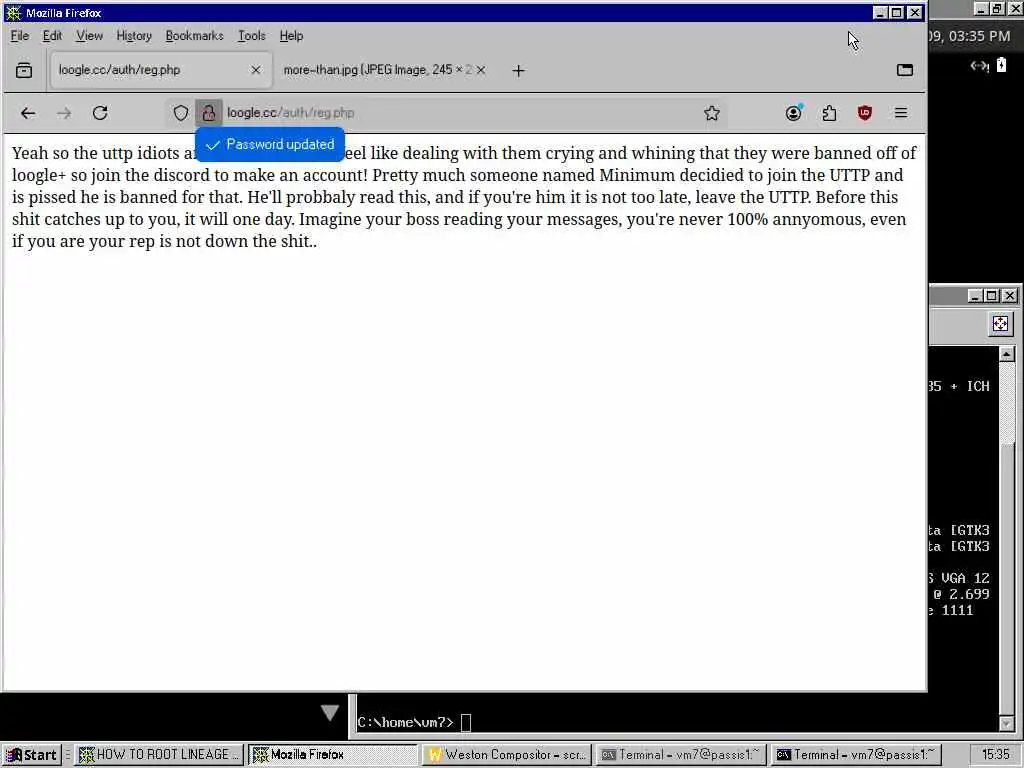
Task: Click the fullscreen icon in the background window
Action: (1000, 324)
